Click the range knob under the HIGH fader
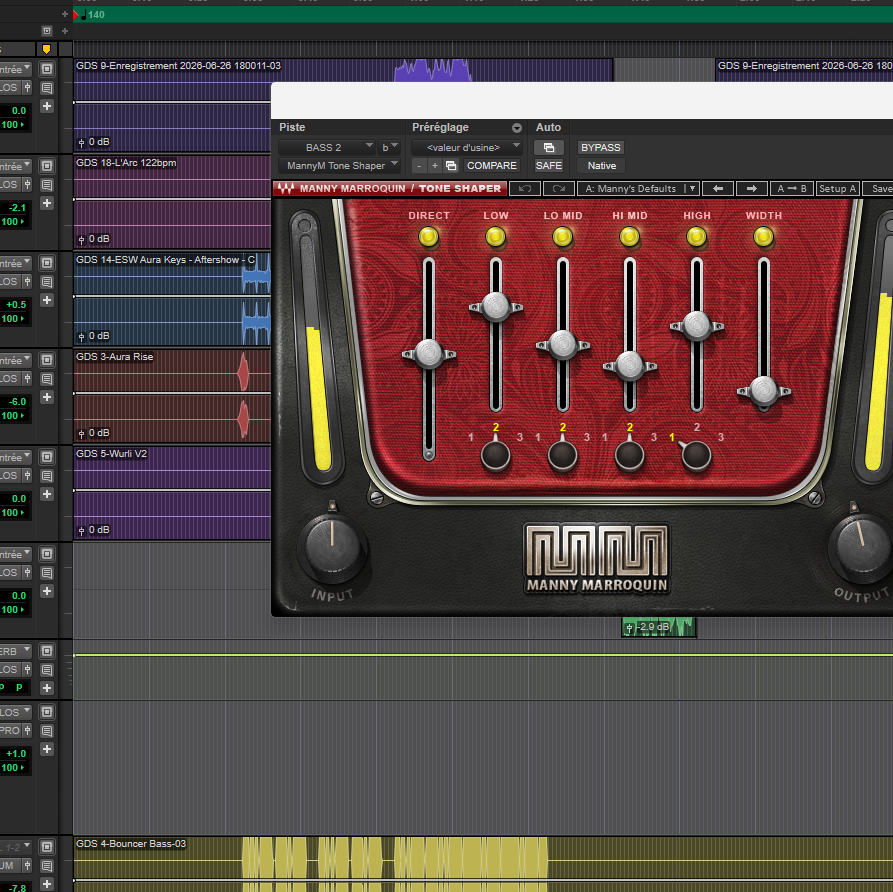Image resolution: width=893 pixels, height=892 pixels. pos(697,455)
